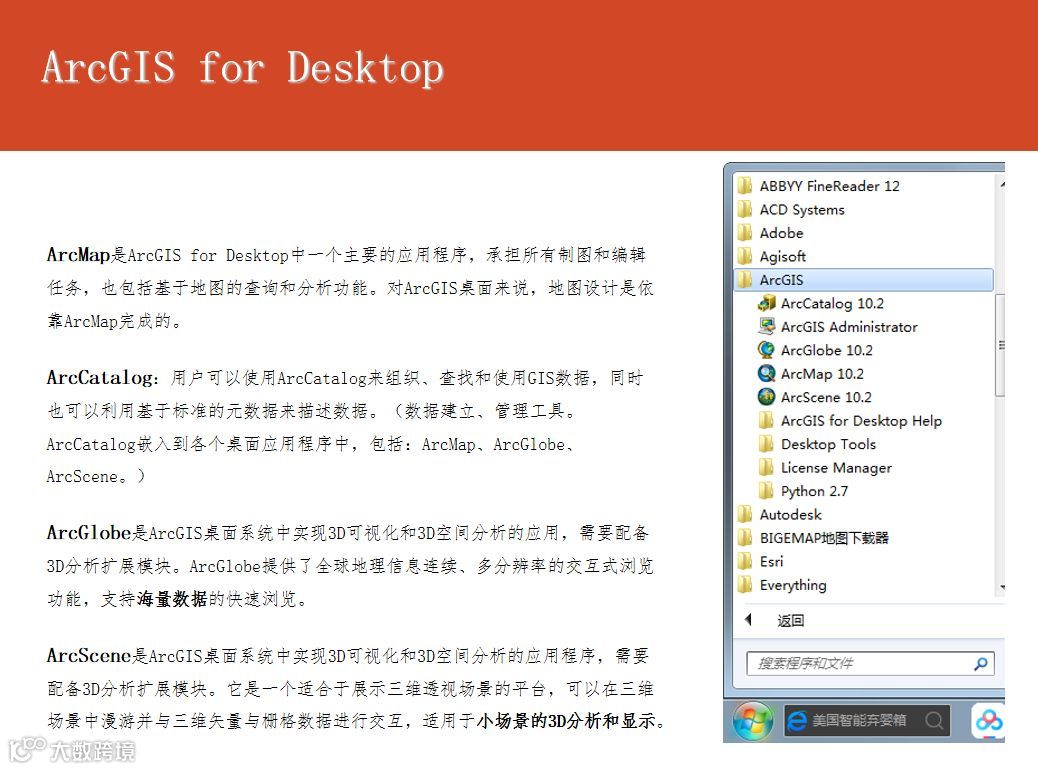
Task: Click the magnifier icon in Start search box
Action: point(980,663)
